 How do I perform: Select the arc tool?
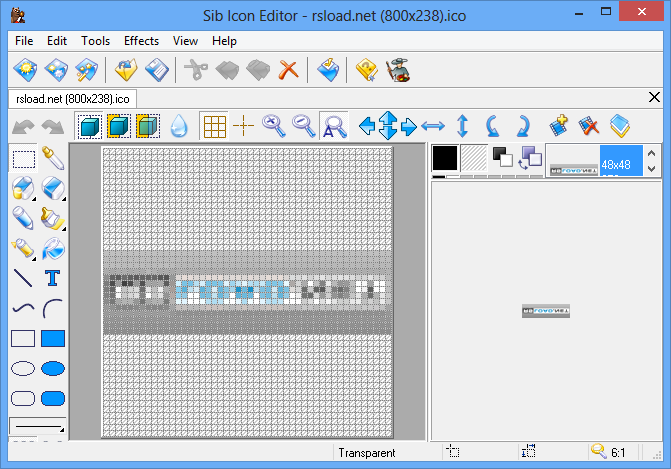coord(53,308)
